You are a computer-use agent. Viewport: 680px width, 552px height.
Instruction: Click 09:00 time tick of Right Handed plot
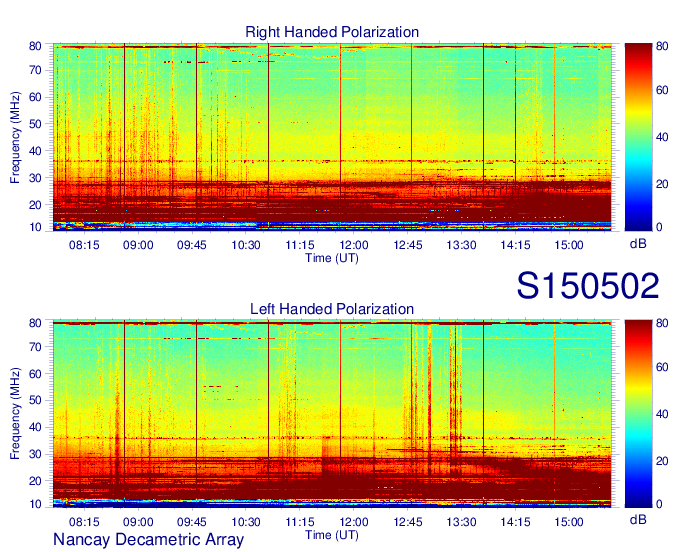pos(138,245)
